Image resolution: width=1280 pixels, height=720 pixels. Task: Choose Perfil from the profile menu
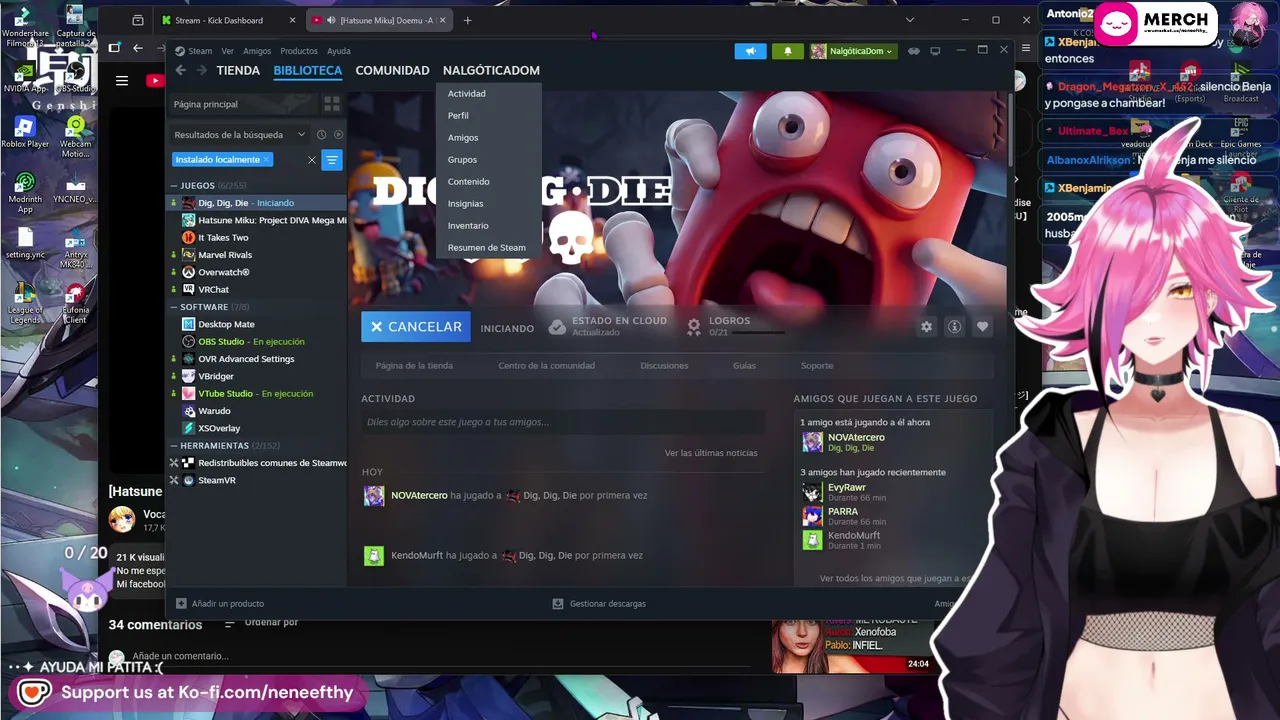(x=458, y=116)
